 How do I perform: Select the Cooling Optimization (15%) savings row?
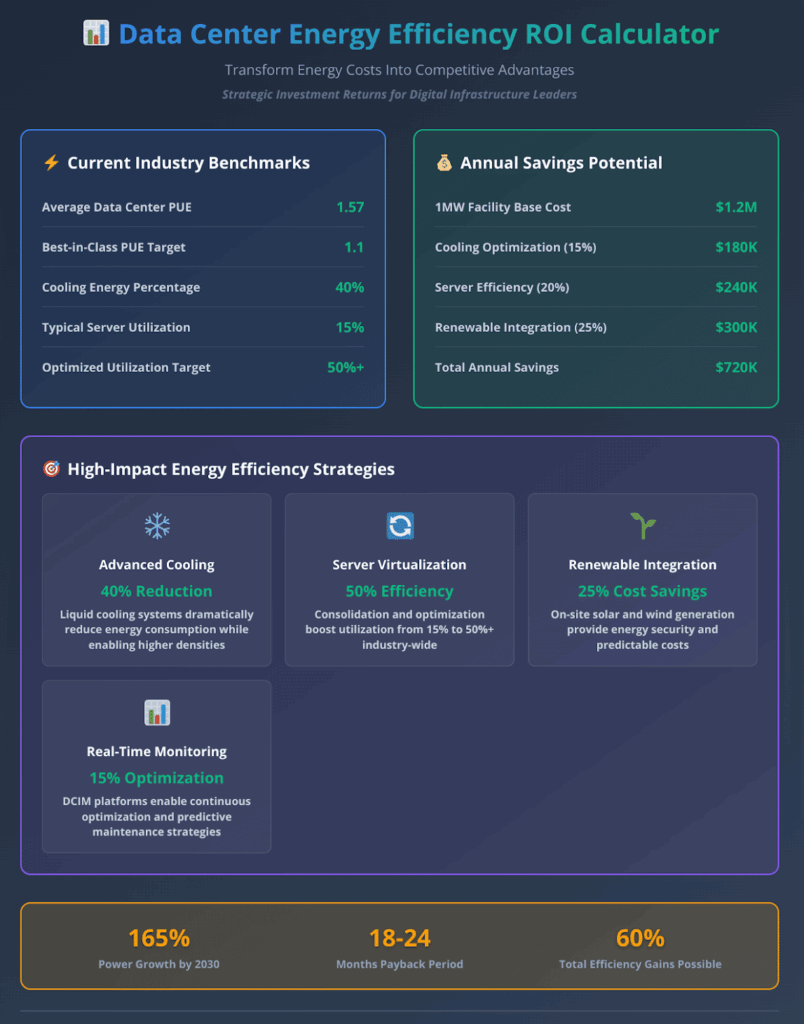point(595,247)
